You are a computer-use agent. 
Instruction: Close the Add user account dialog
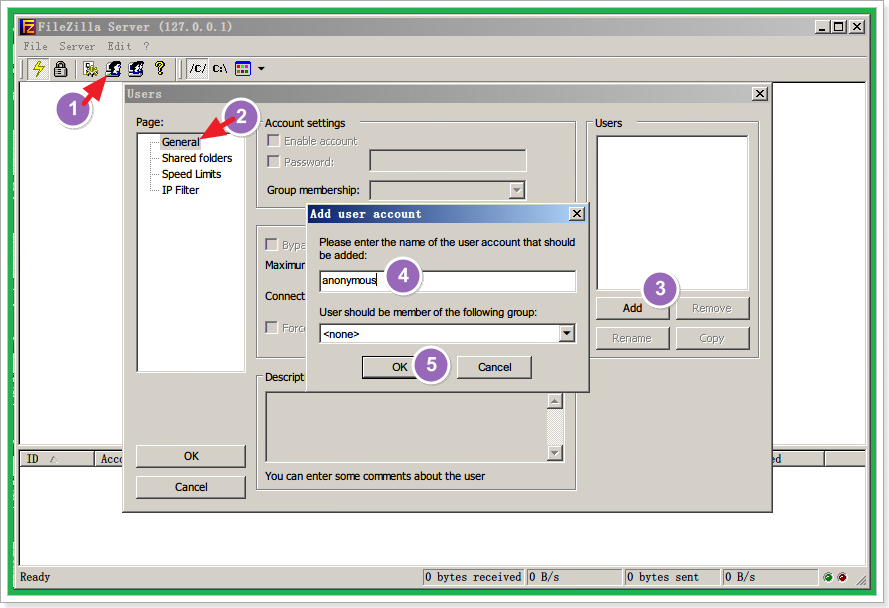tap(577, 214)
